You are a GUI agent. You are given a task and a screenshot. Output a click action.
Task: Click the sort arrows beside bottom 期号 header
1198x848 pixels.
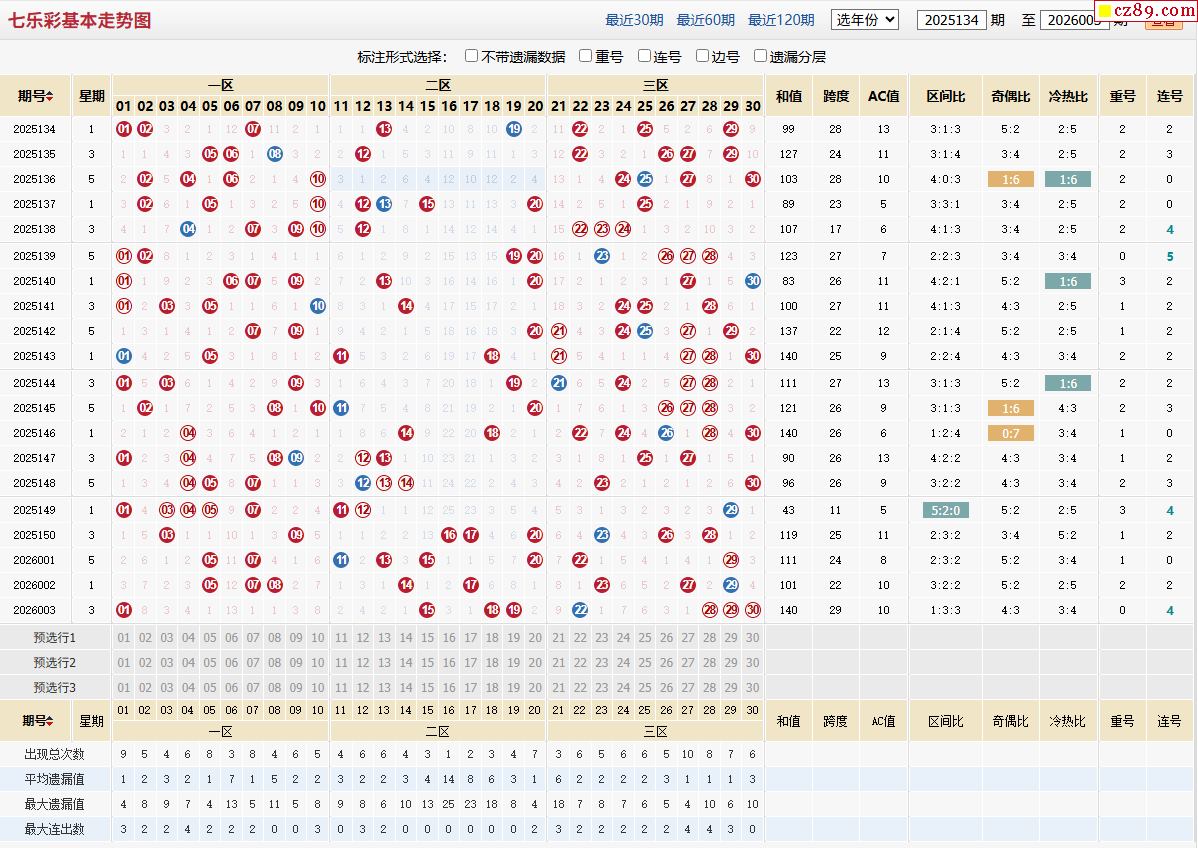[51, 721]
